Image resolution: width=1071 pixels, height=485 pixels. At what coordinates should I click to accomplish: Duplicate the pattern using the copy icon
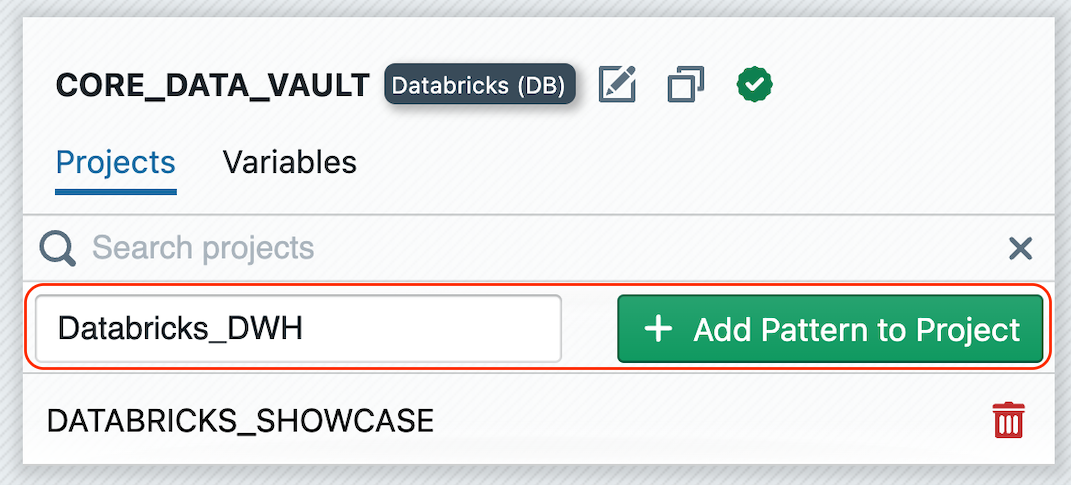(x=686, y=84)
